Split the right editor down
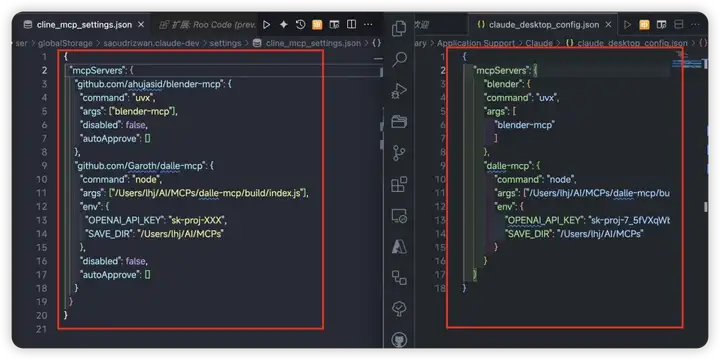 click(678, 25)
